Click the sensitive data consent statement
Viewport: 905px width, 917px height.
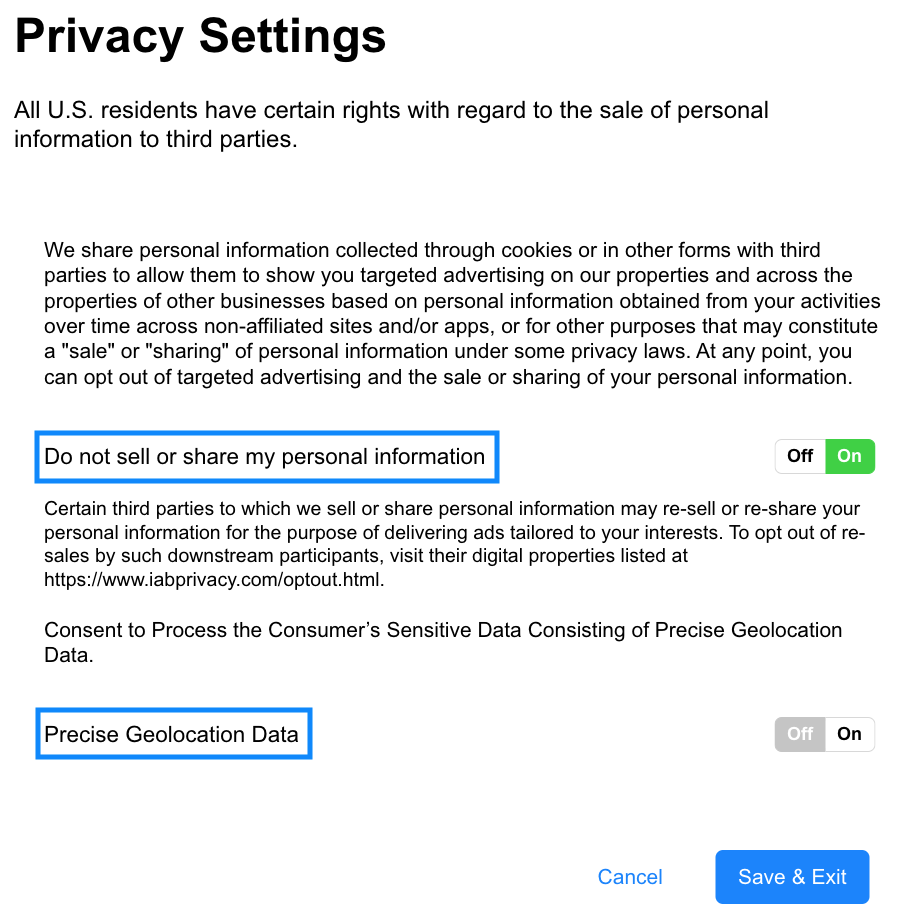[443, 642]
